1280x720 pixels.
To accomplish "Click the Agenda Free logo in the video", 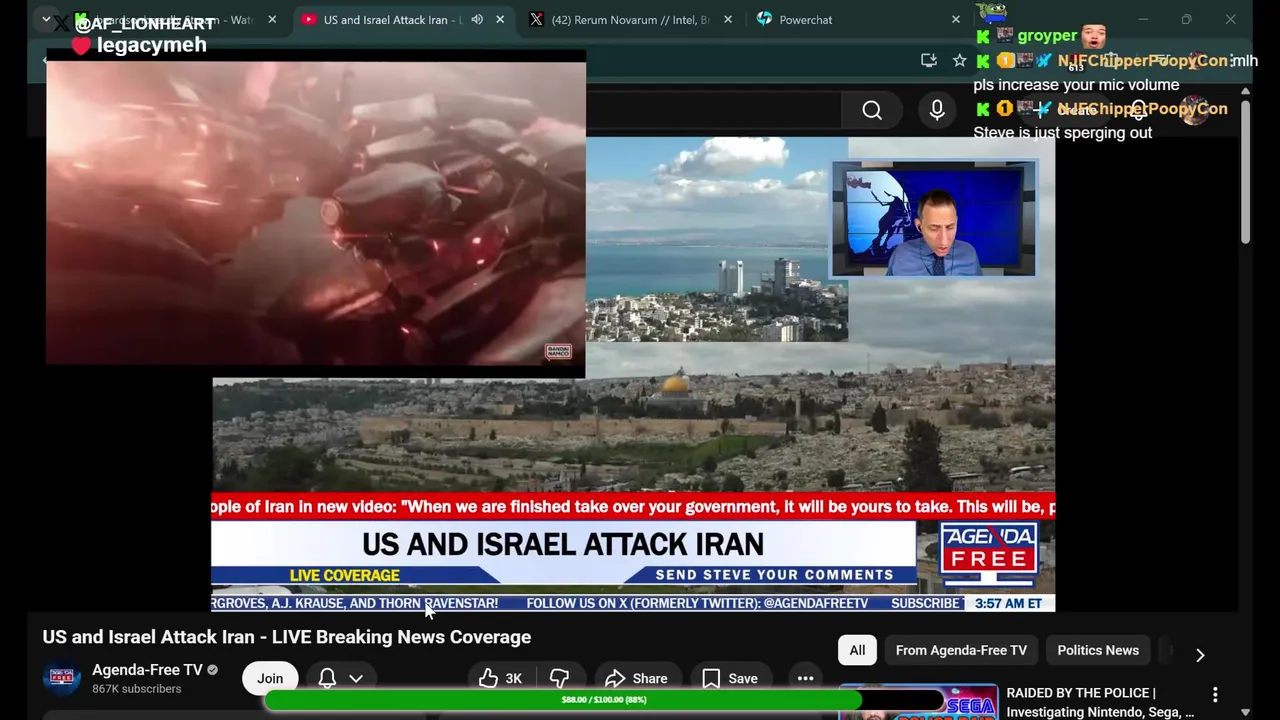I will pos(988,552).
